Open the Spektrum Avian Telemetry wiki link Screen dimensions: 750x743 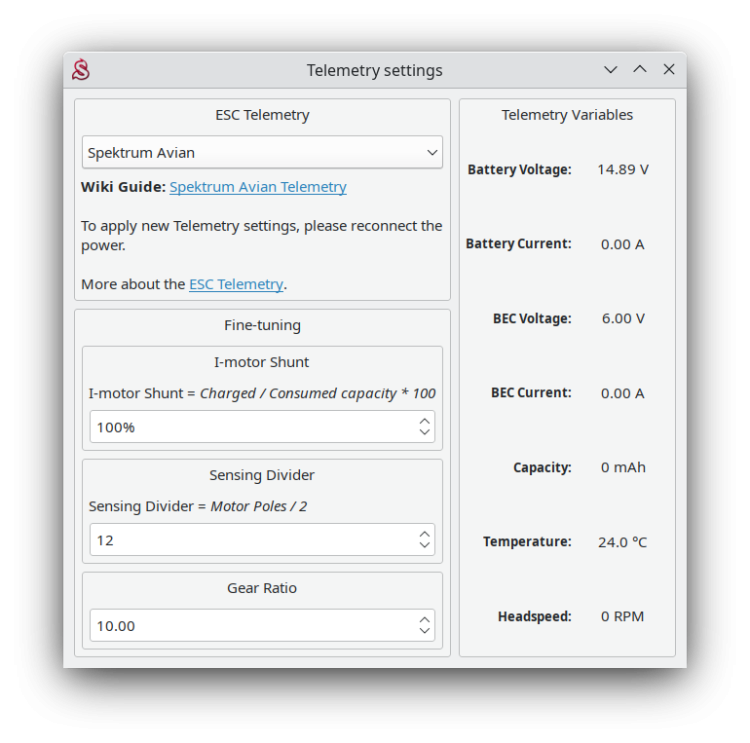click(x=258, y=187)
